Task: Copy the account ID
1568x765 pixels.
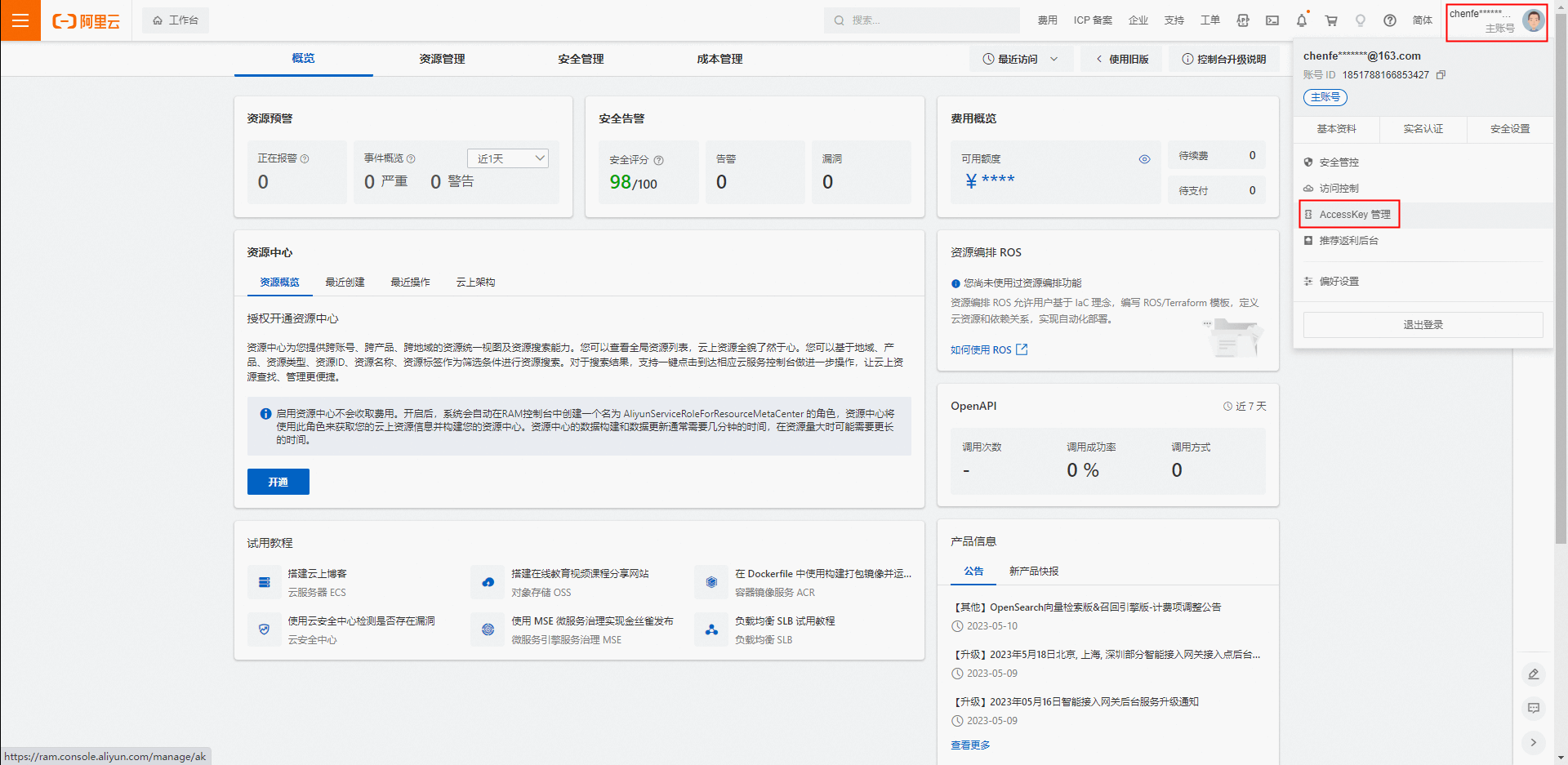Action: 1441,75
